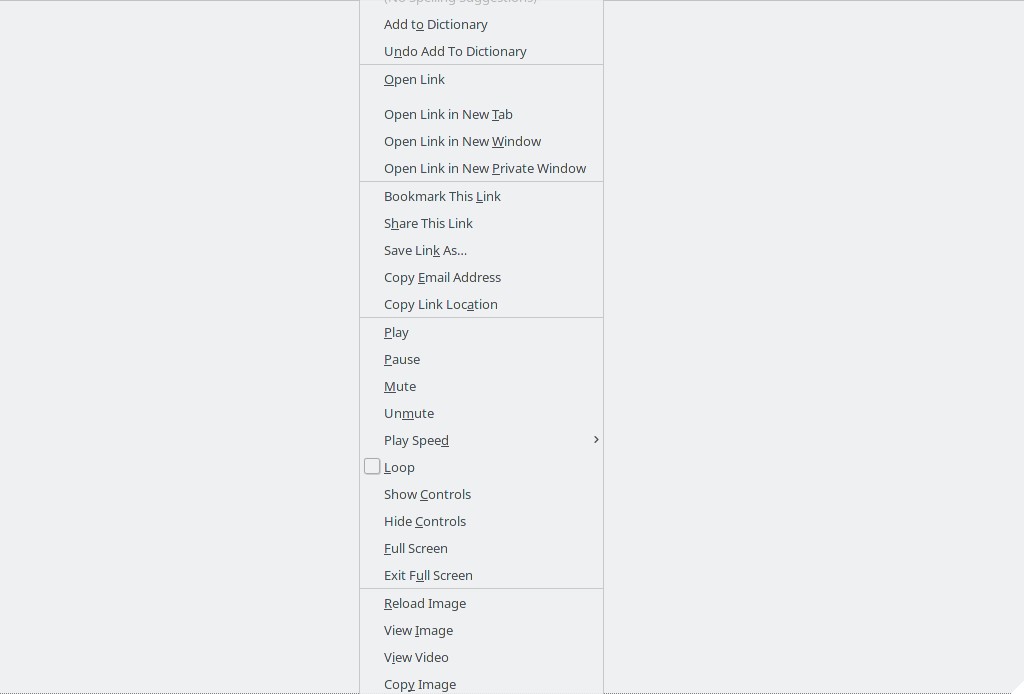Click Play in the context menu

point(481,333)
